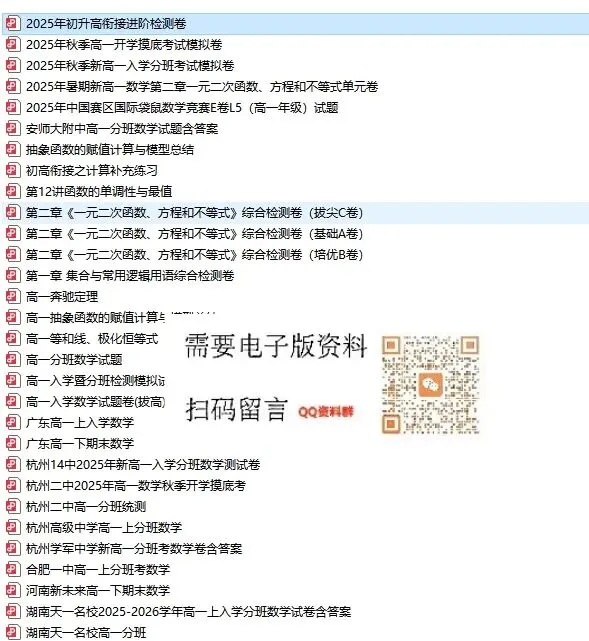Click PDF icon beside 2025年秋季高一开学摸底考试模拟卷
Screen dimensions: 589x641
[x=13, y=44]
